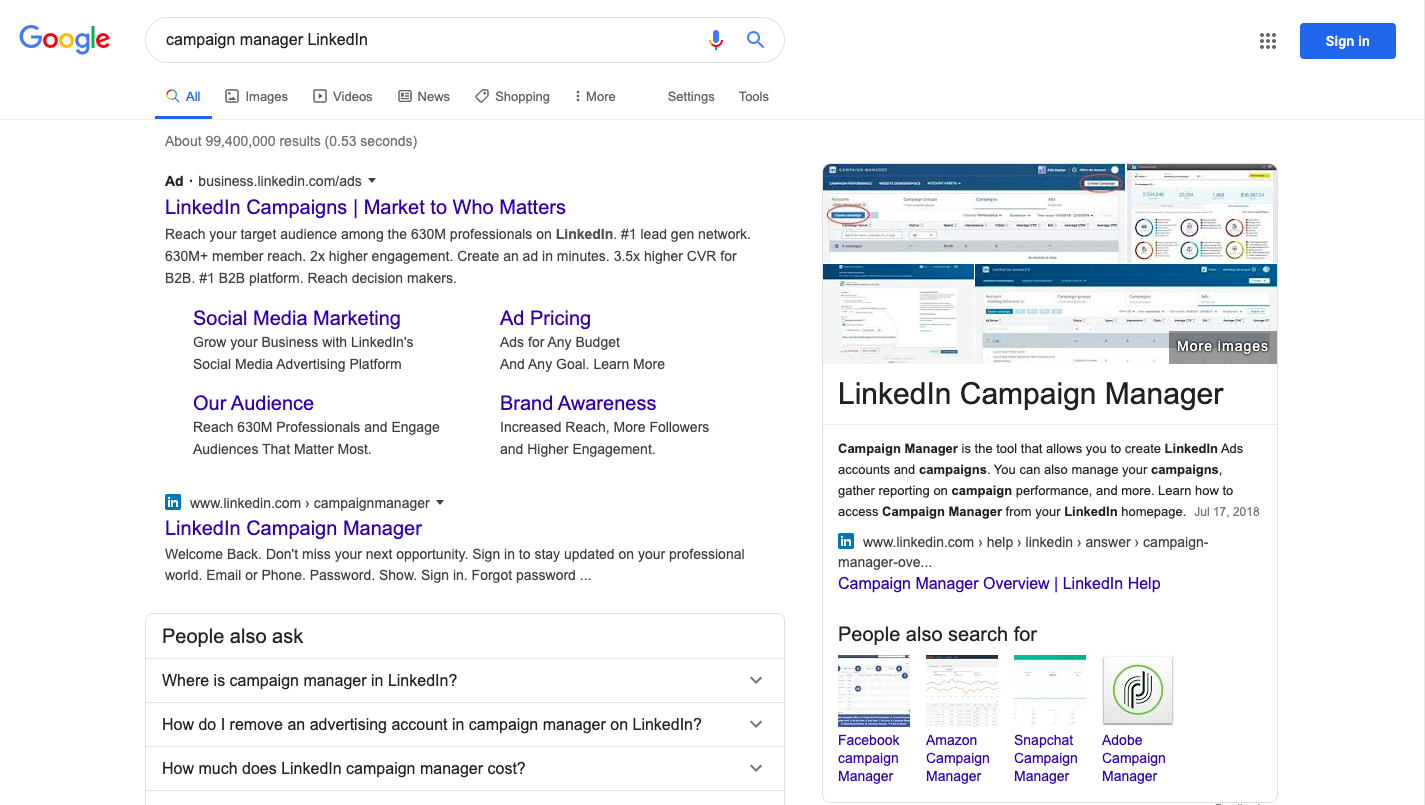Click Facebook campaign Manager text link
This screenshot has width=1425, height=805.
868,758
